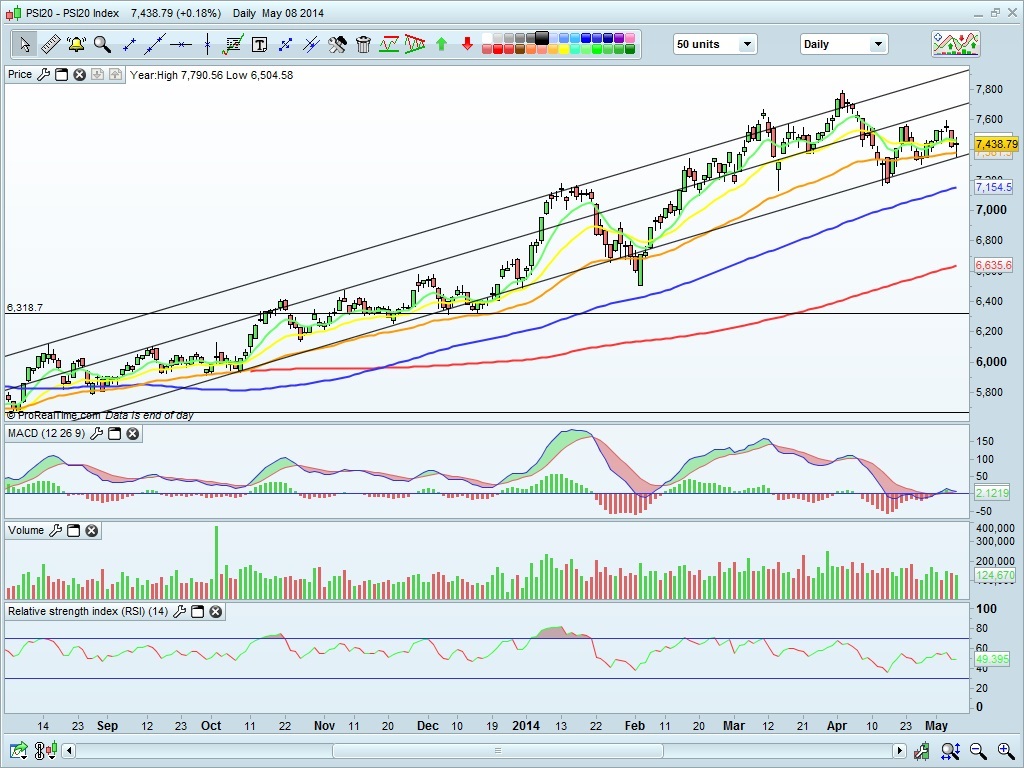The height and width of the screenshot is (768, 1024).
Task: Select the ruler measurement tool
Action: 50,44
